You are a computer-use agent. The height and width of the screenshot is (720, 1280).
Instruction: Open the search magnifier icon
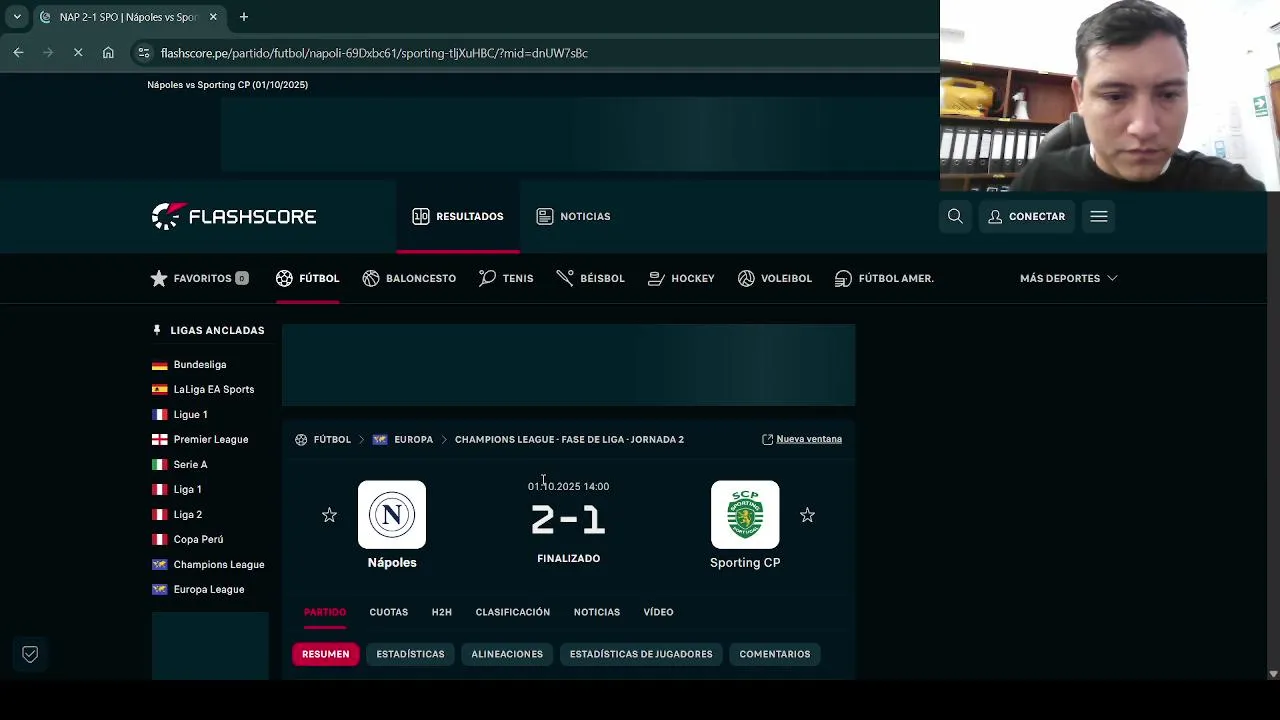click(x=955, y=216)
